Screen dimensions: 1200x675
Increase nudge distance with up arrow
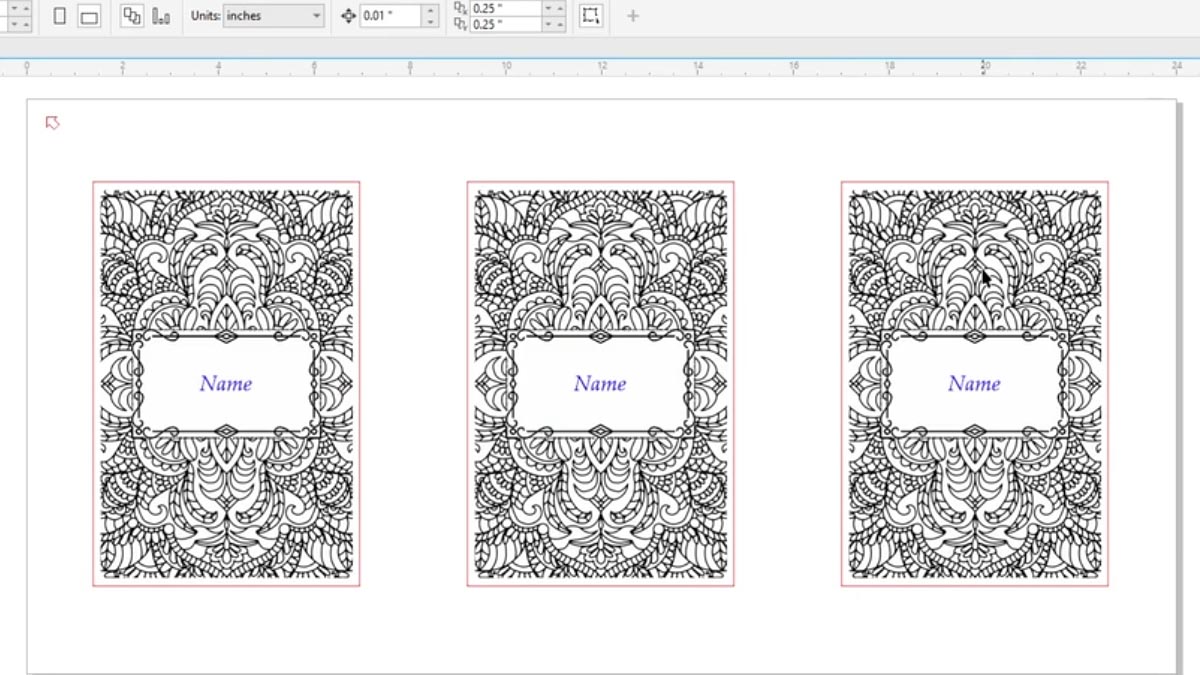430,10
